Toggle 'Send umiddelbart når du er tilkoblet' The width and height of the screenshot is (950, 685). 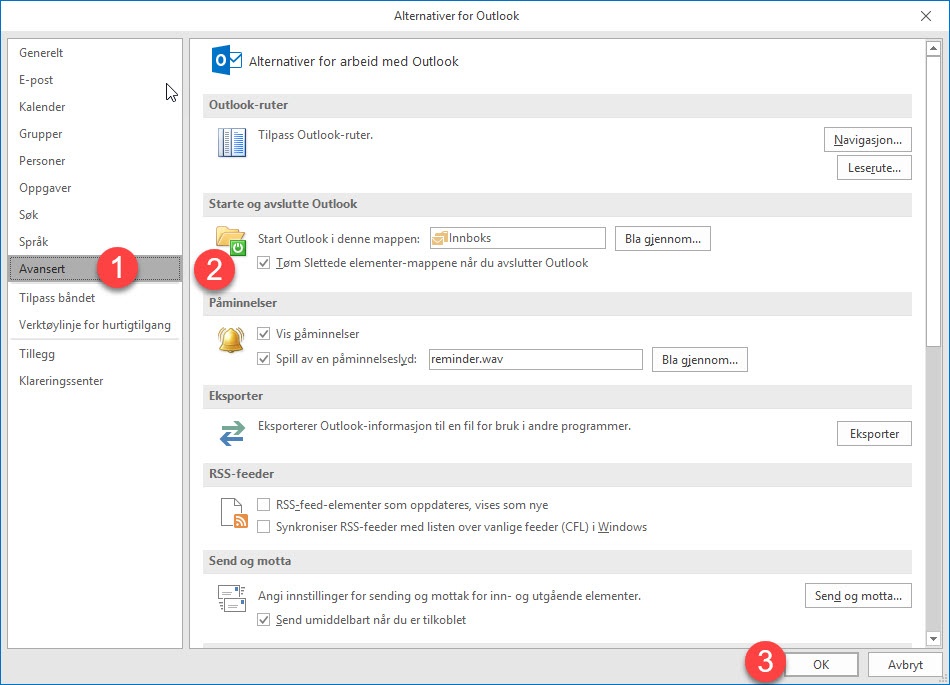point(264,620)
